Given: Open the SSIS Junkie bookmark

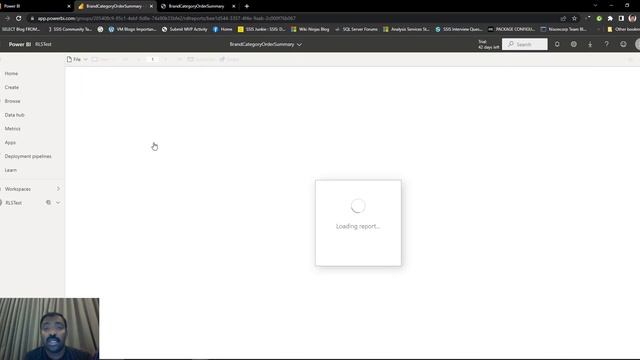Looking at the screenshot, I should click(x=261, y=29).
